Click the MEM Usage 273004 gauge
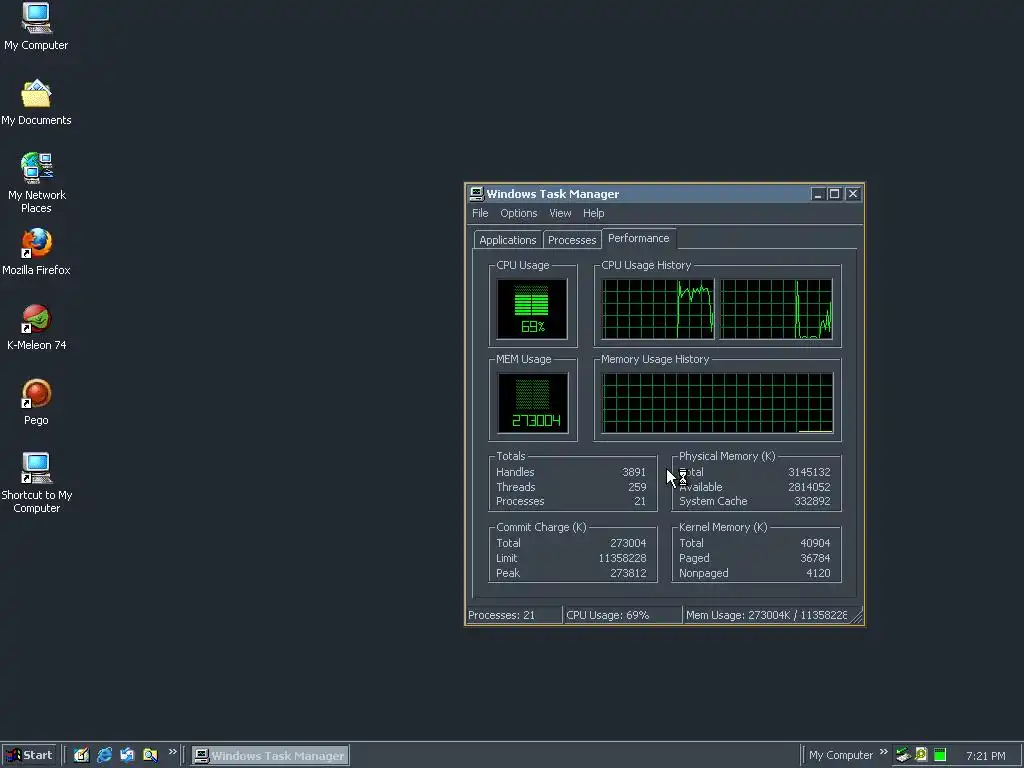 click(532, 403)
